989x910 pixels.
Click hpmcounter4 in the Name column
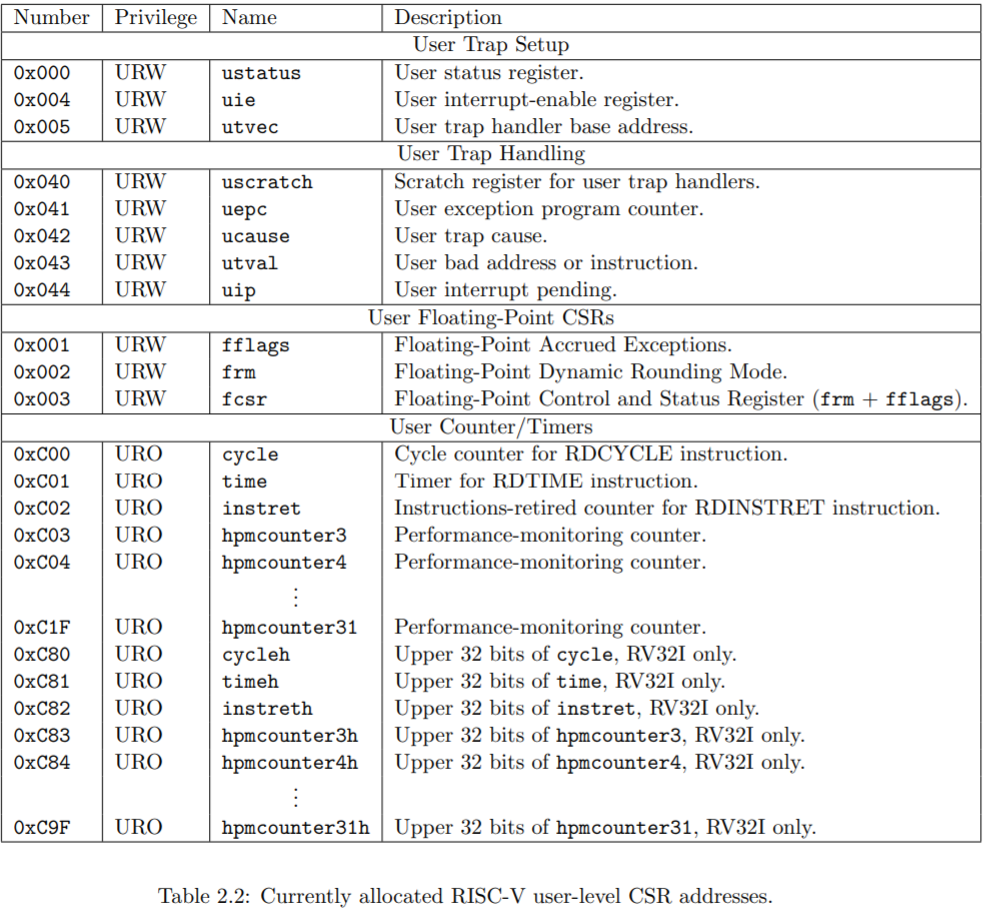click(x=284, y=563)
